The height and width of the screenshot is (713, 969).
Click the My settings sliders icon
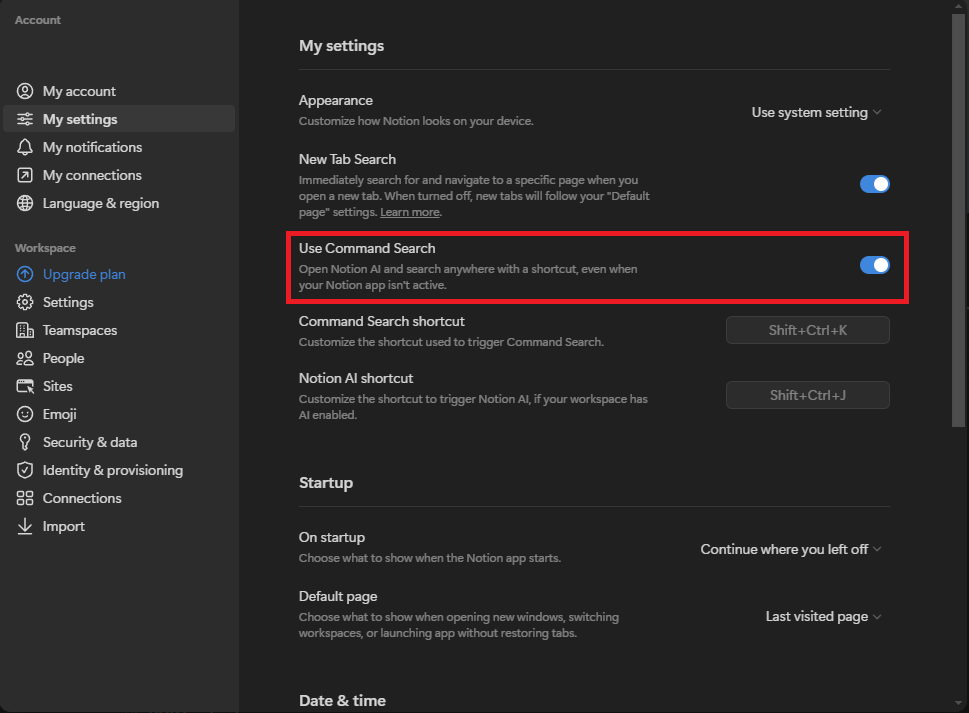coord(25,119)
